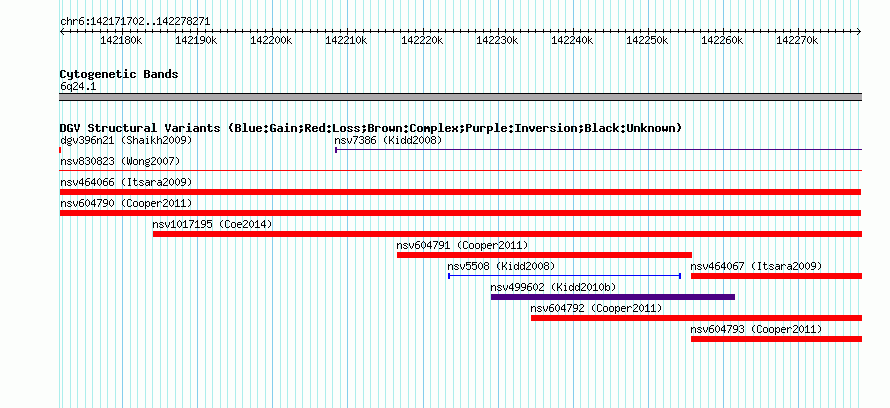The width and height of the screenshot is (890, 408).
Task: Click the thin purple line of nsv7386
Action: 599,150
